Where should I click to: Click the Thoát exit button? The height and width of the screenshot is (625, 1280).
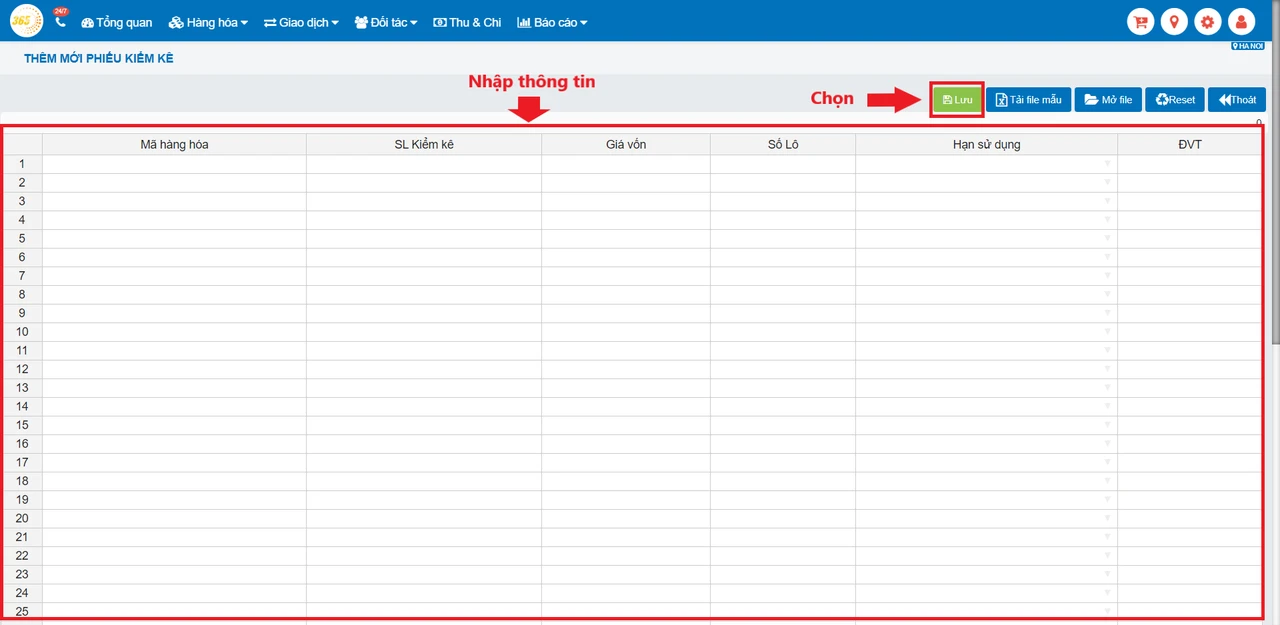pyautogui.click(x=1237, y=99)
